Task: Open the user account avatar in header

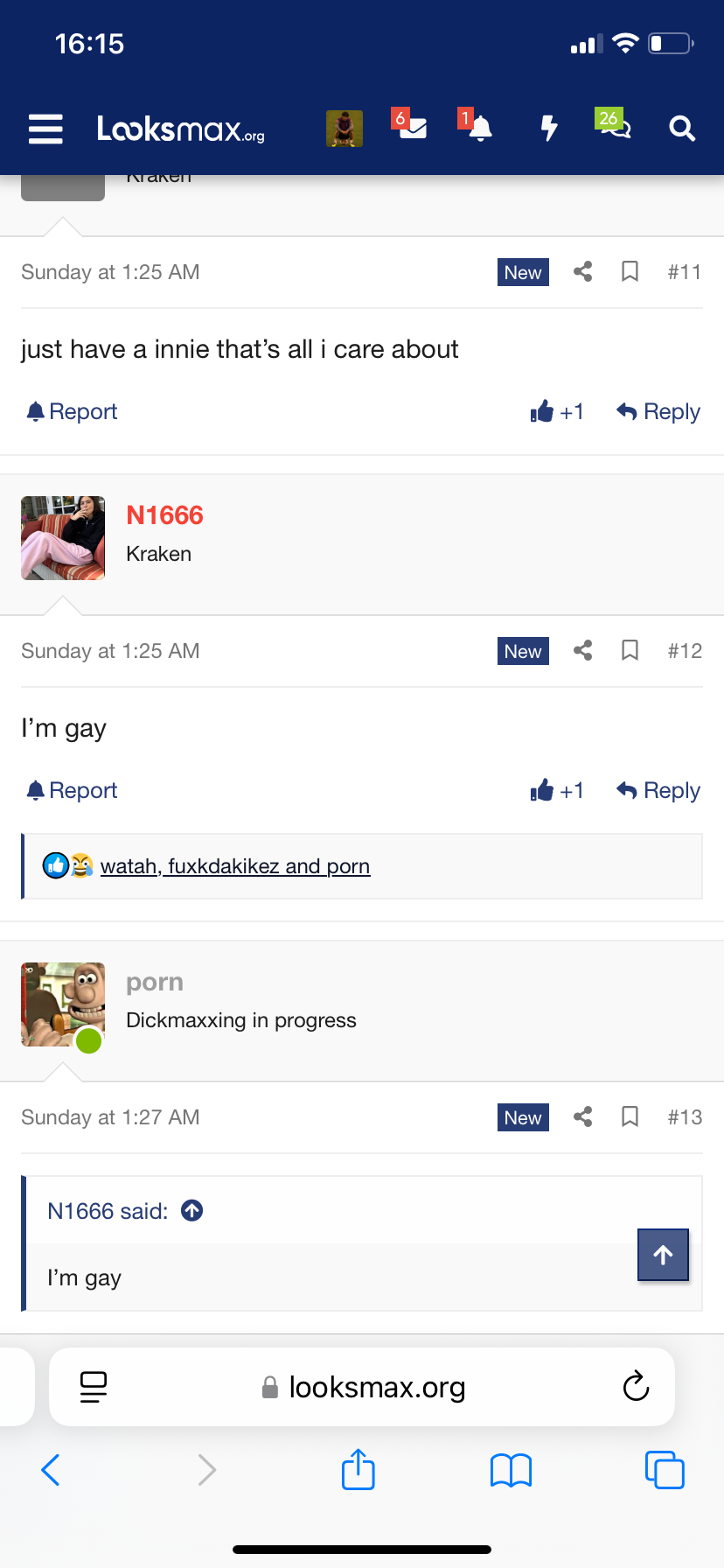Action: [345, 129]
